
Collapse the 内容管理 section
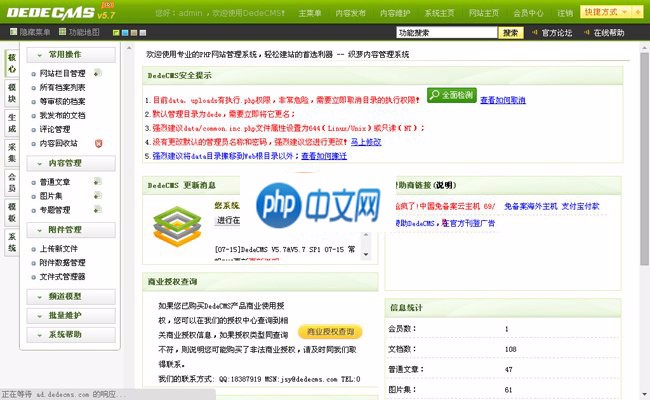[71, 163]
